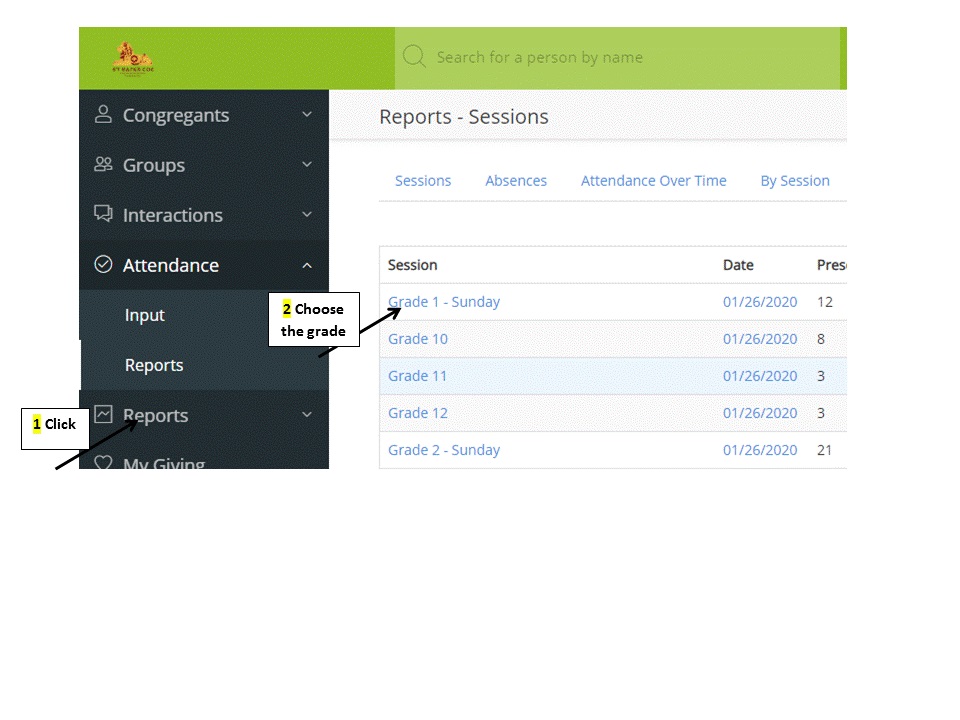Click the 01/26/2020 date for Grade 11

click(760, 376)
